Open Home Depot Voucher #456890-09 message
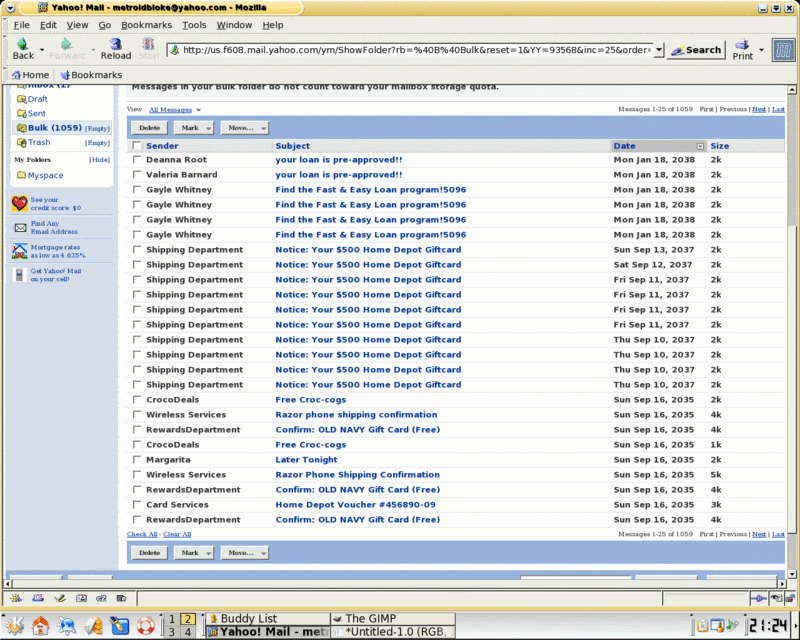Image resolution: width=800 pixels, height=640 pixels. point(356,505)
